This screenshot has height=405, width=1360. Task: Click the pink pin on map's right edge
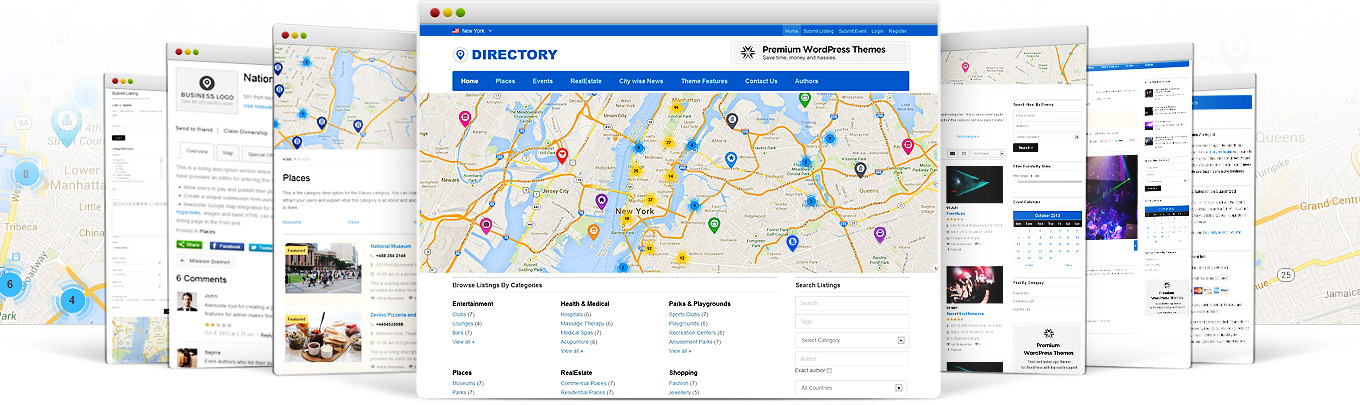pos(908,145)
